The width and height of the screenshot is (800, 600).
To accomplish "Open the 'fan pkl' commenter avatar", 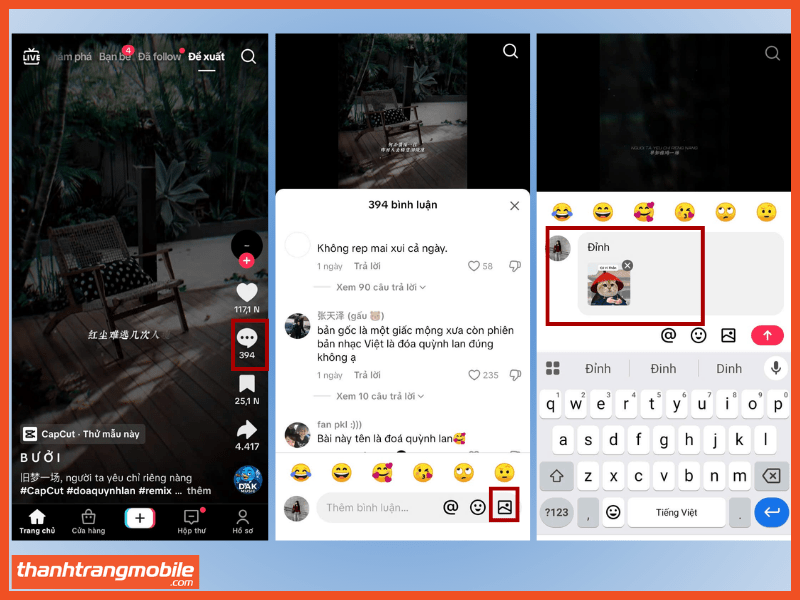I will click(297, 435).
